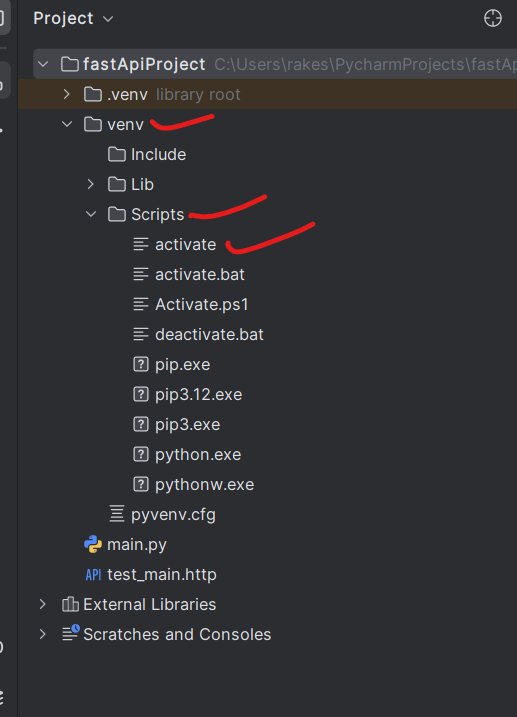517x717 pixels.
Task: Select the Activate.ps1 file name
Action: coord(202,305)
